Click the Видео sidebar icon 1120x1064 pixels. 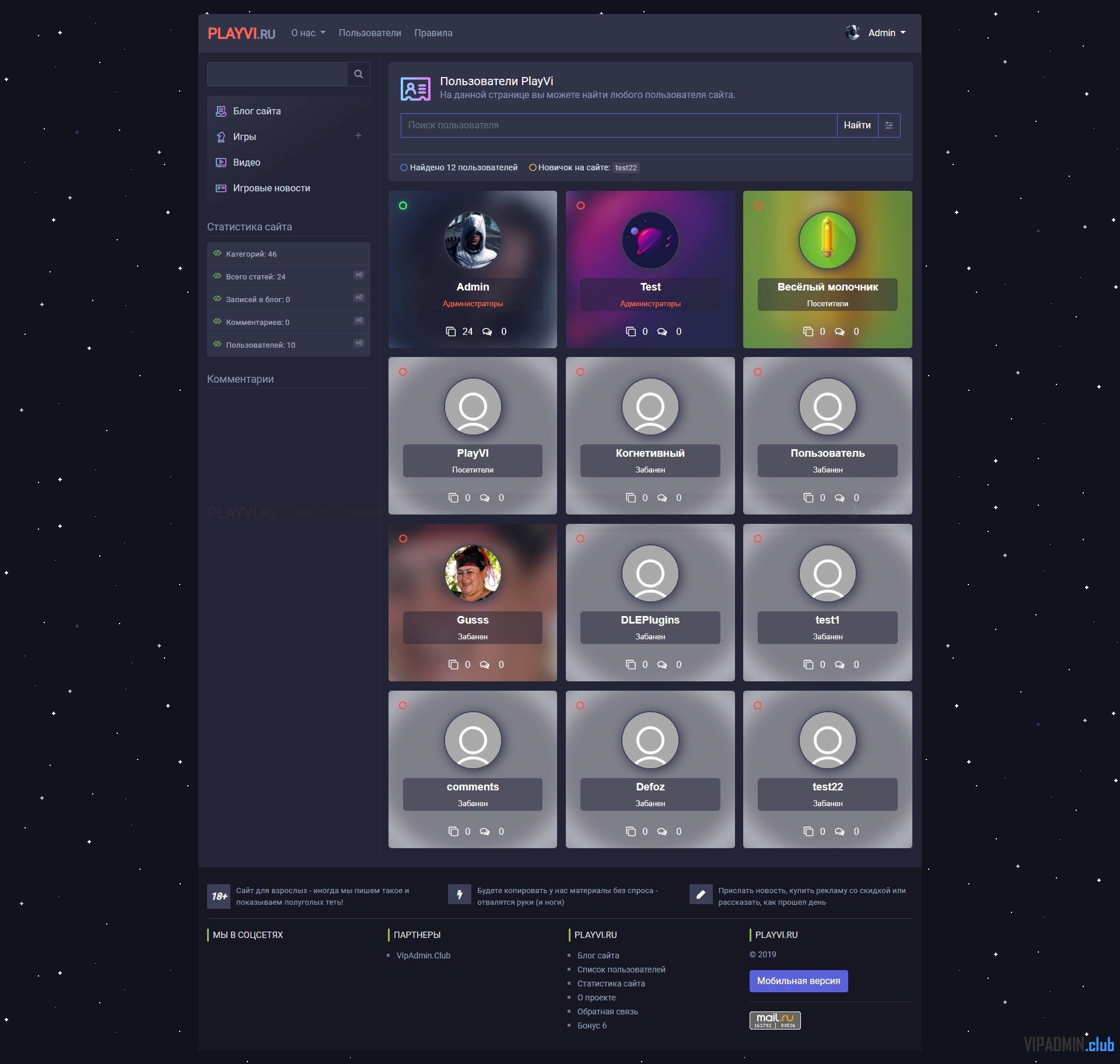(221, 163)
